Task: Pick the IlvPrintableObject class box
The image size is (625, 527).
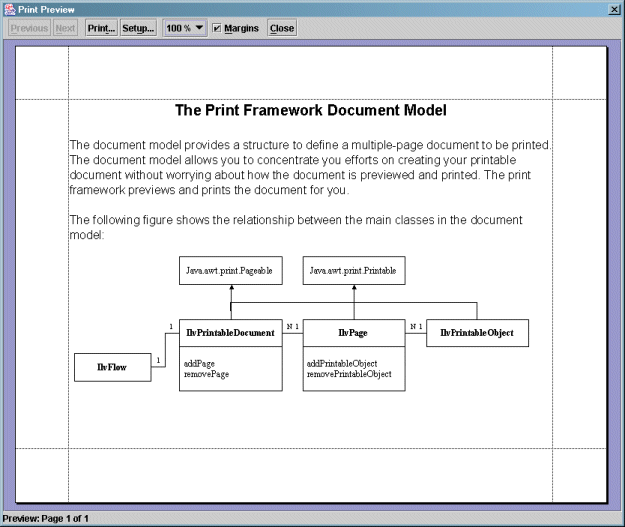Action: point(477,333)
